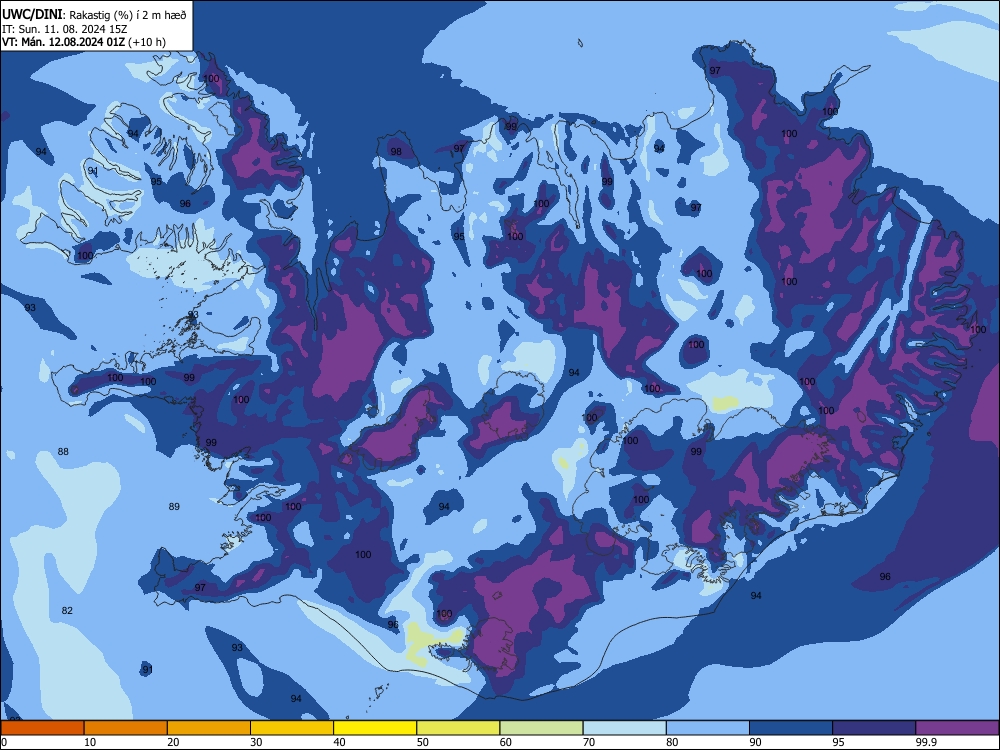
Task: Click the '88' humidity value over the sea
Action: (x=63, y=452)
